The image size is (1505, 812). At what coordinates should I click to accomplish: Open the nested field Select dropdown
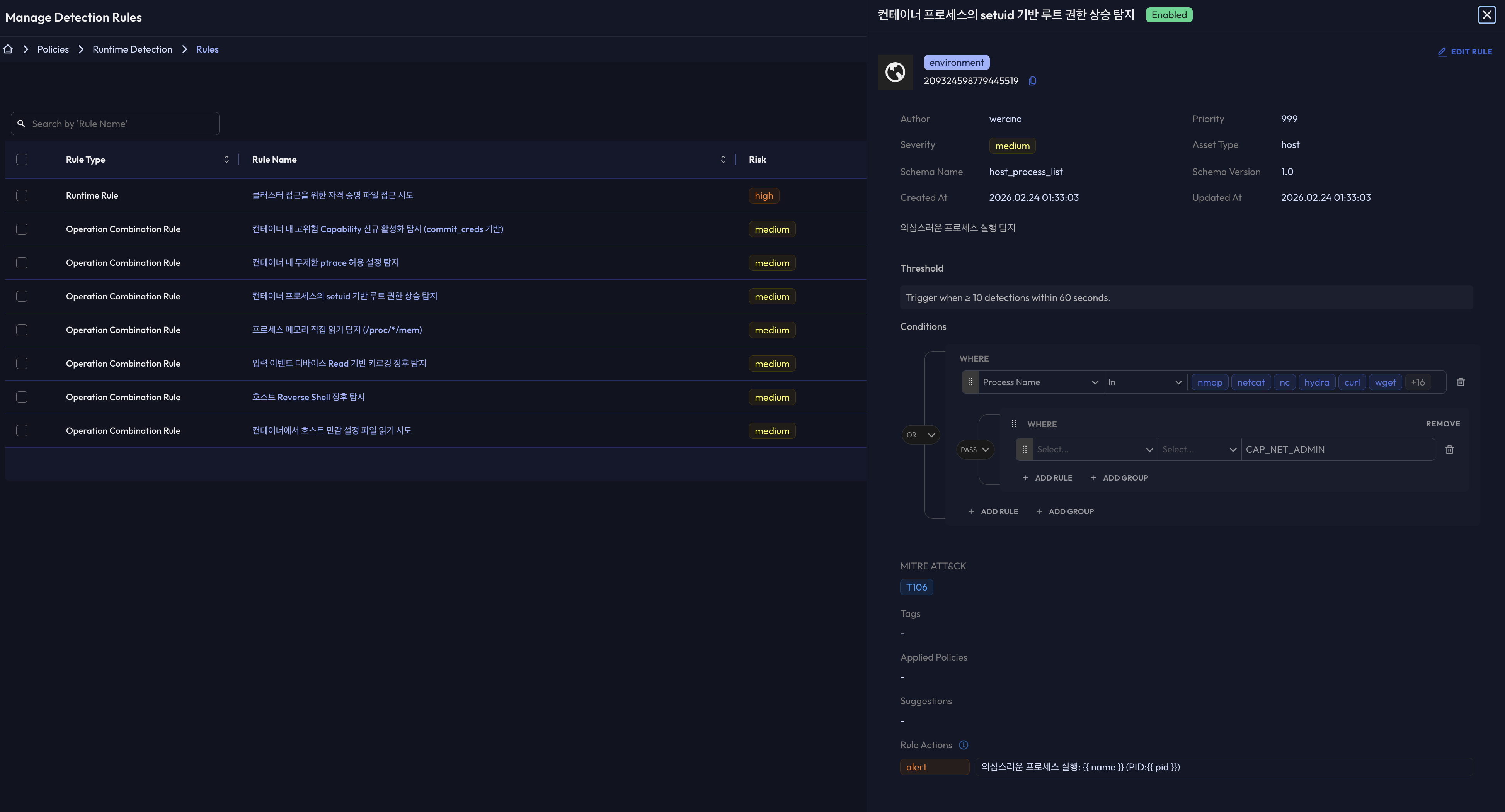[1095, 450]
